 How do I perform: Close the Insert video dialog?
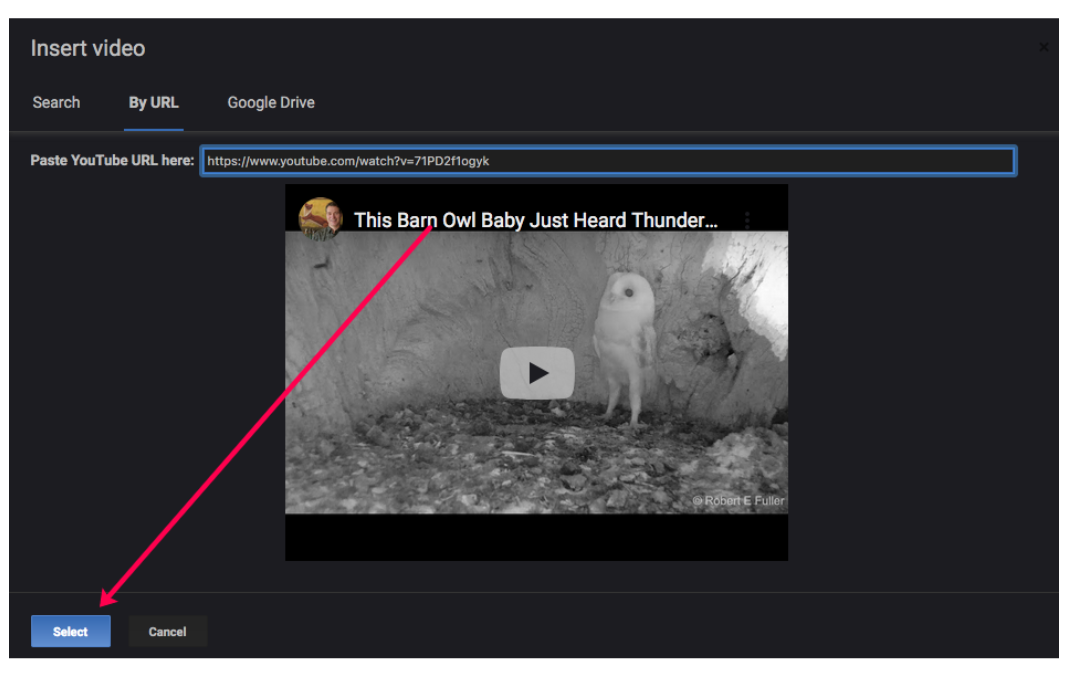click(1043, 47)
